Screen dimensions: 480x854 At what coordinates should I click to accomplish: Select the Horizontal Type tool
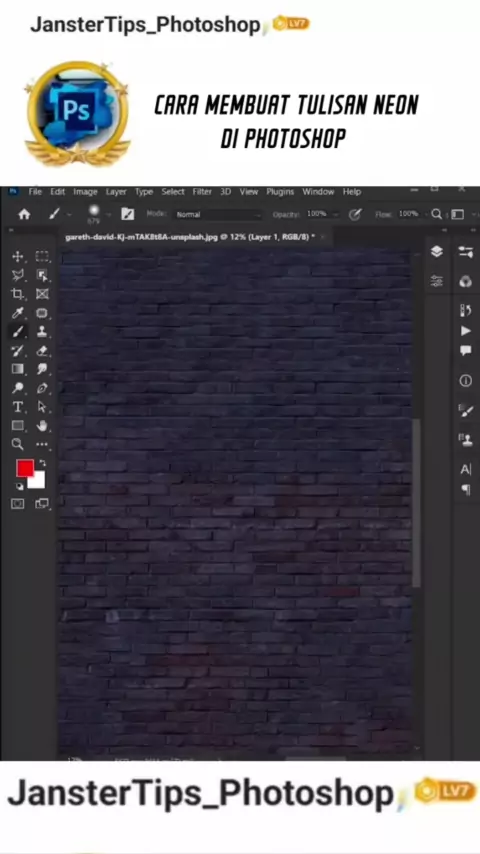[17, 407]
